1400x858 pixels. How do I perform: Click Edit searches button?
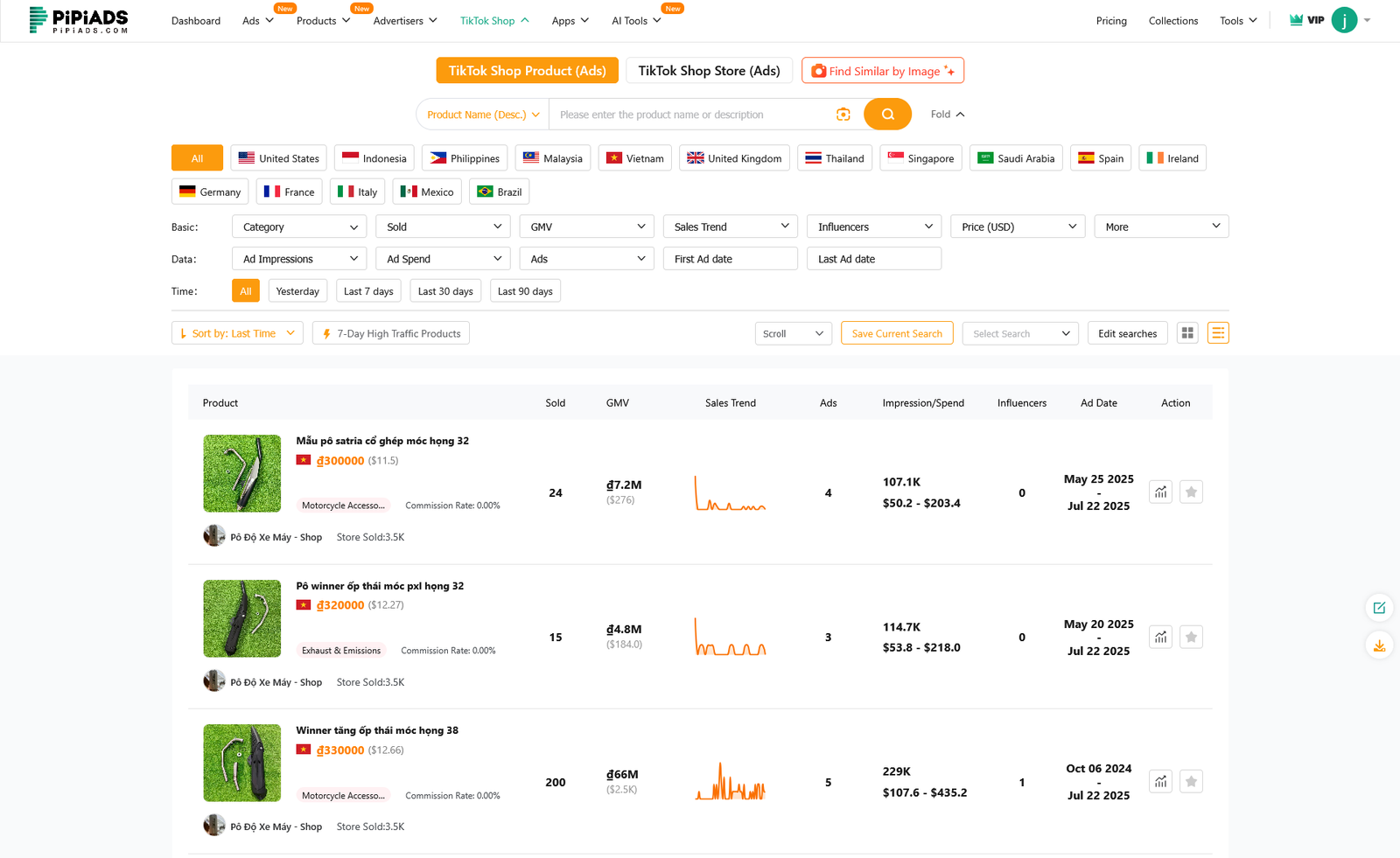pos(1127,333)
